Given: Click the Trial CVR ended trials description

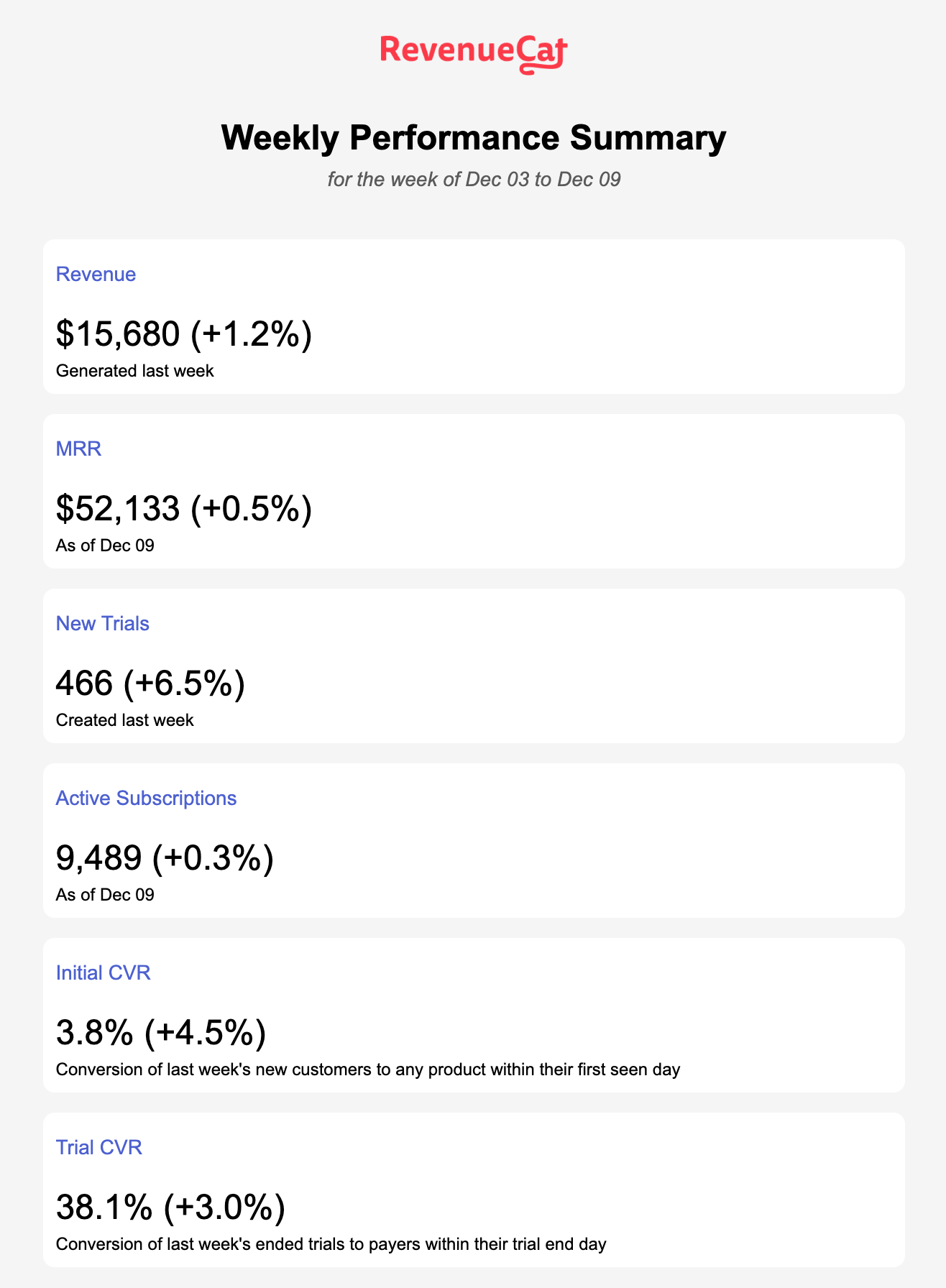Looking at the screenshot, I should point(331,1244).
